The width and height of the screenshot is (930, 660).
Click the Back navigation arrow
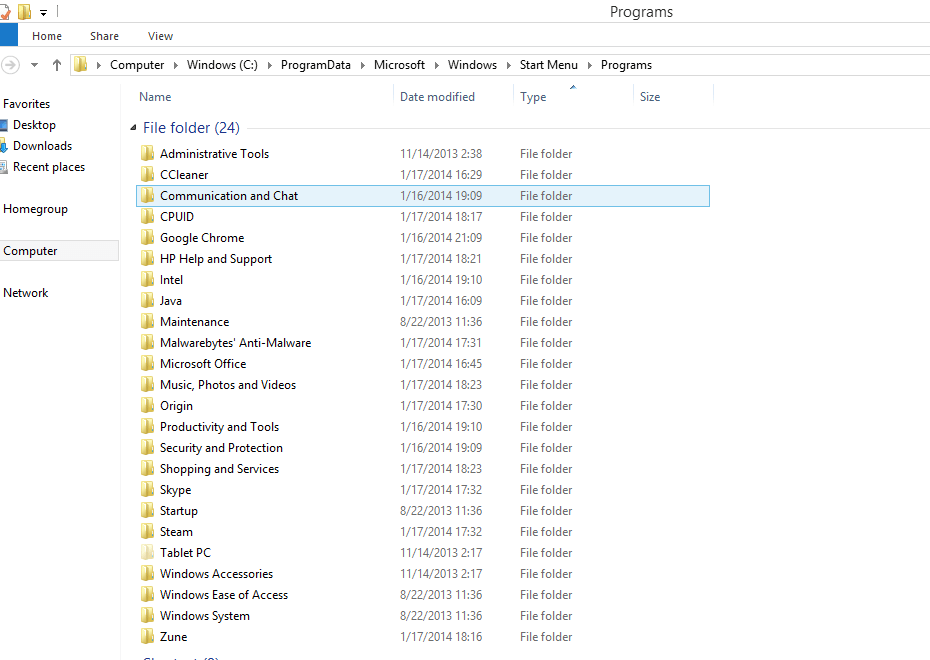tap(10, 64)
